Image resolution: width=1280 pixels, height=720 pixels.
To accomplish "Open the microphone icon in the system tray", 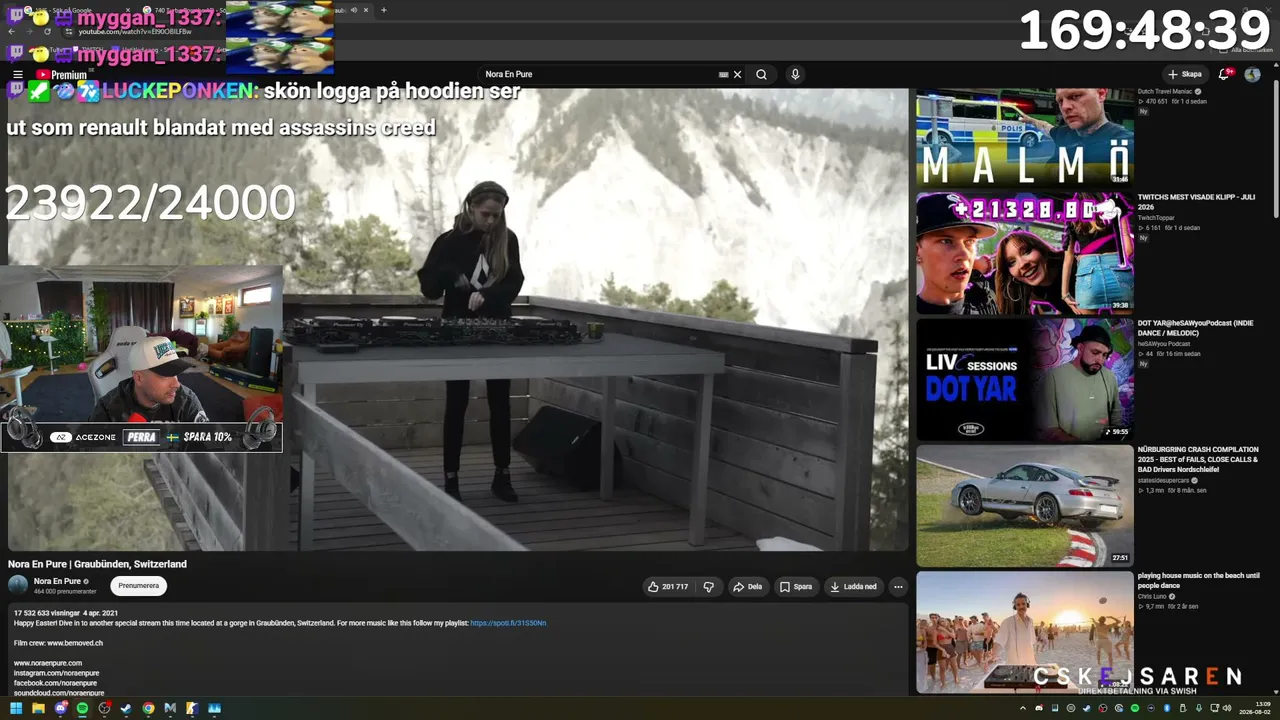I will click(x=1199, y=708).
